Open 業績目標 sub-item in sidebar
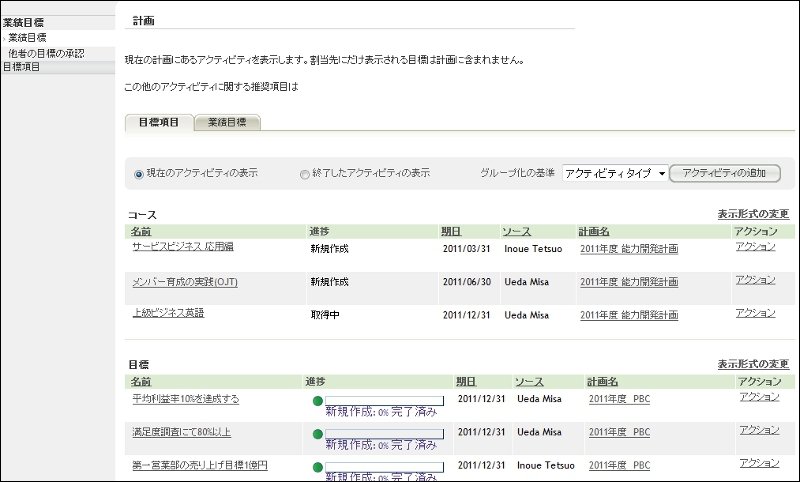 click(x=27, y=38)
